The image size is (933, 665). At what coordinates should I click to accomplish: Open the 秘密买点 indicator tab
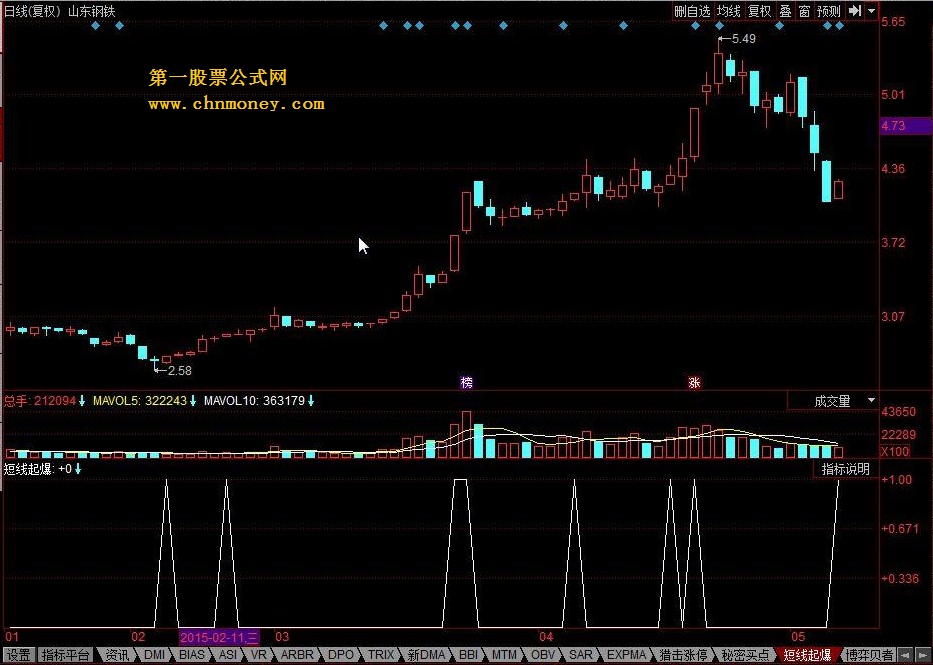click(x=746, y=655)
